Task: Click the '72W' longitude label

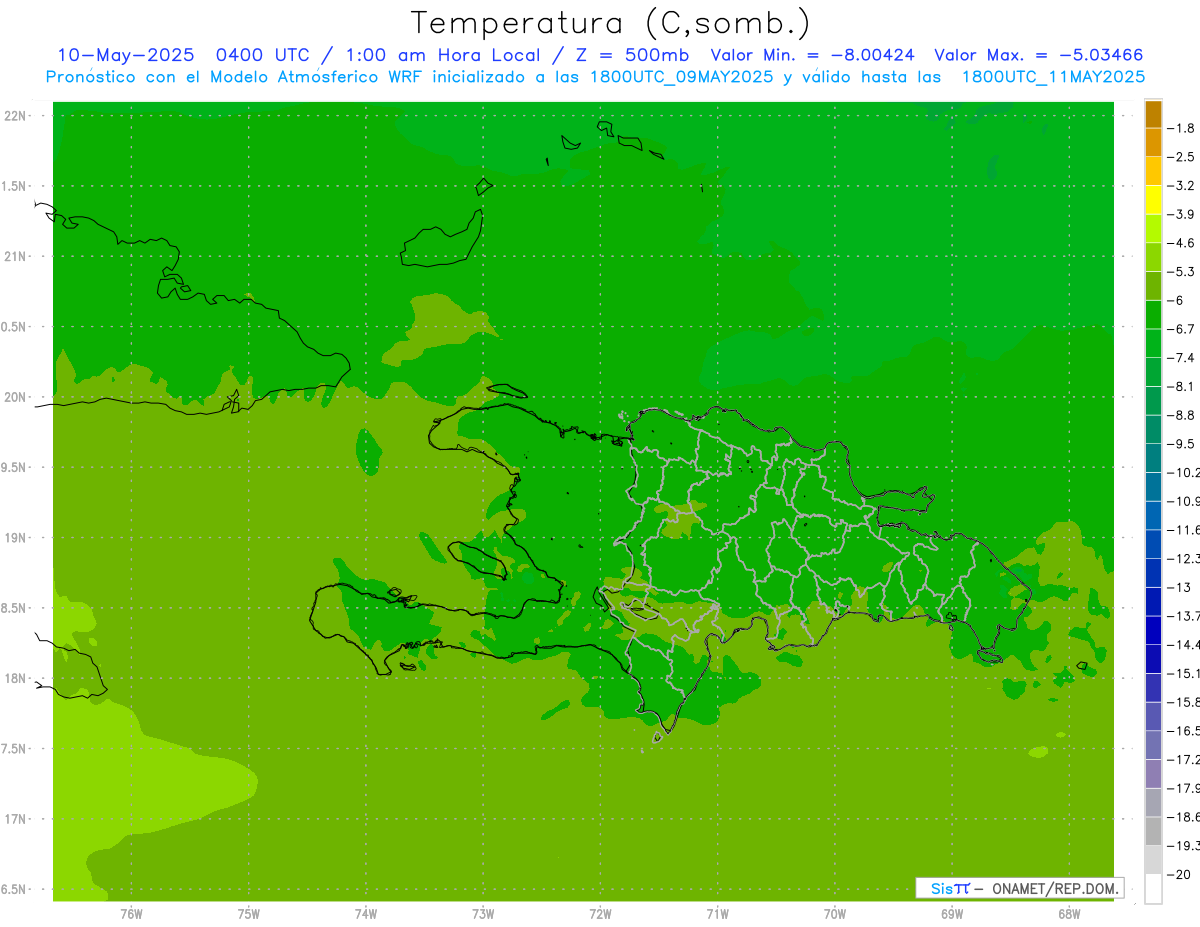Action: tap(601, 913)
